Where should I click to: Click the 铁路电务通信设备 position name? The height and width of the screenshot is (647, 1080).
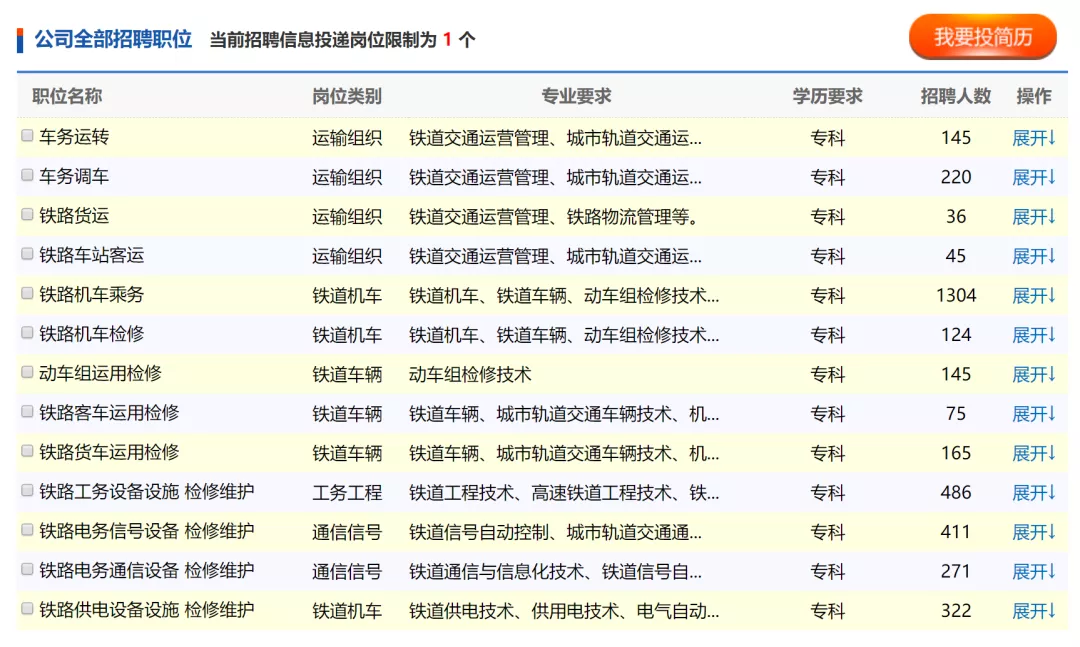(x=146, y=571)
